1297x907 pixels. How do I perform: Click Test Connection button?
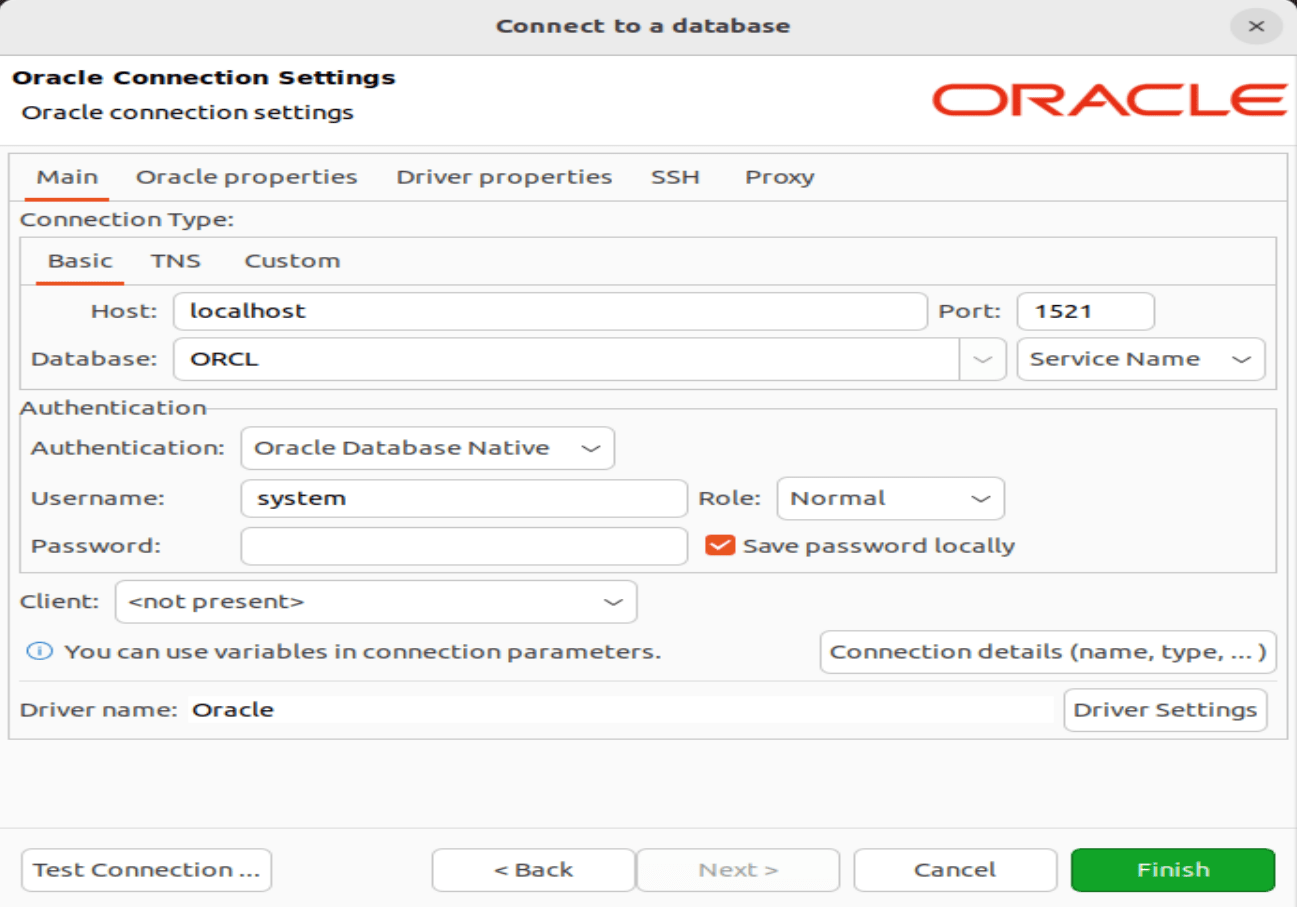tap(146, 870)
